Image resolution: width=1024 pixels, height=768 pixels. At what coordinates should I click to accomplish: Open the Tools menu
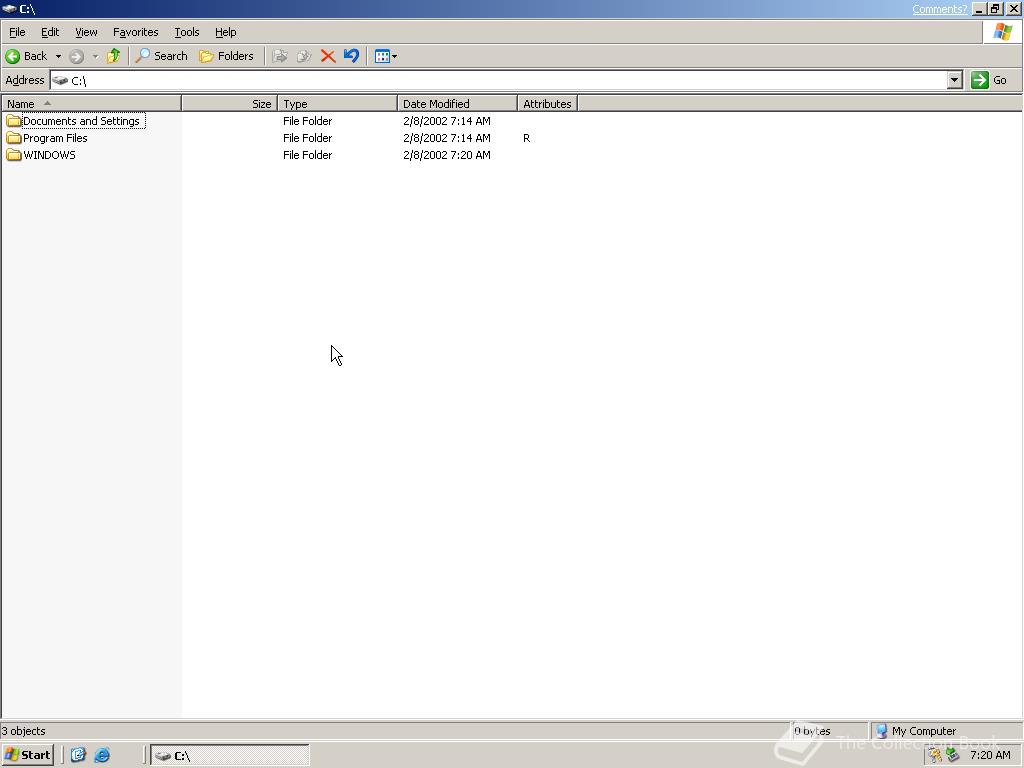tap(186, 32)
